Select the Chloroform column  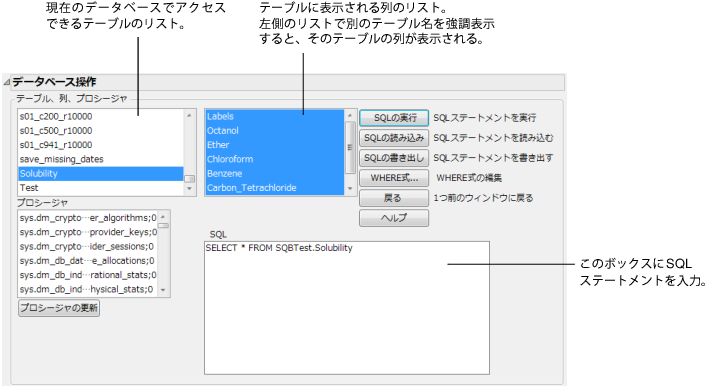[x=275, y=159]
